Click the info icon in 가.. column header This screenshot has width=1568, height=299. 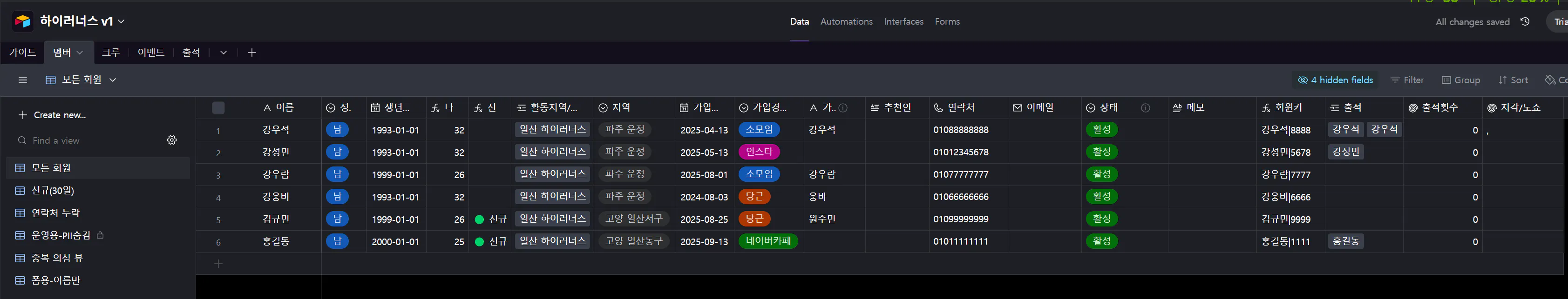pos(843,107)
